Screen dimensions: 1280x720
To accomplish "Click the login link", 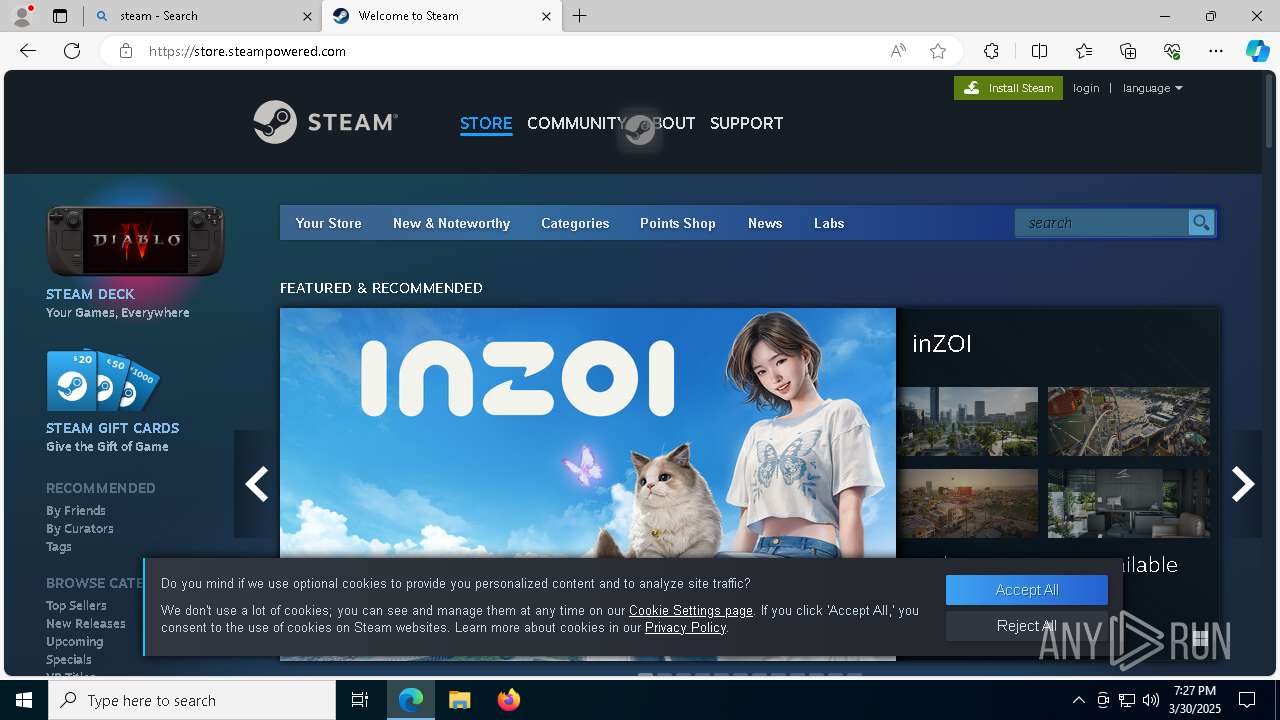I will click(1086, 88).
